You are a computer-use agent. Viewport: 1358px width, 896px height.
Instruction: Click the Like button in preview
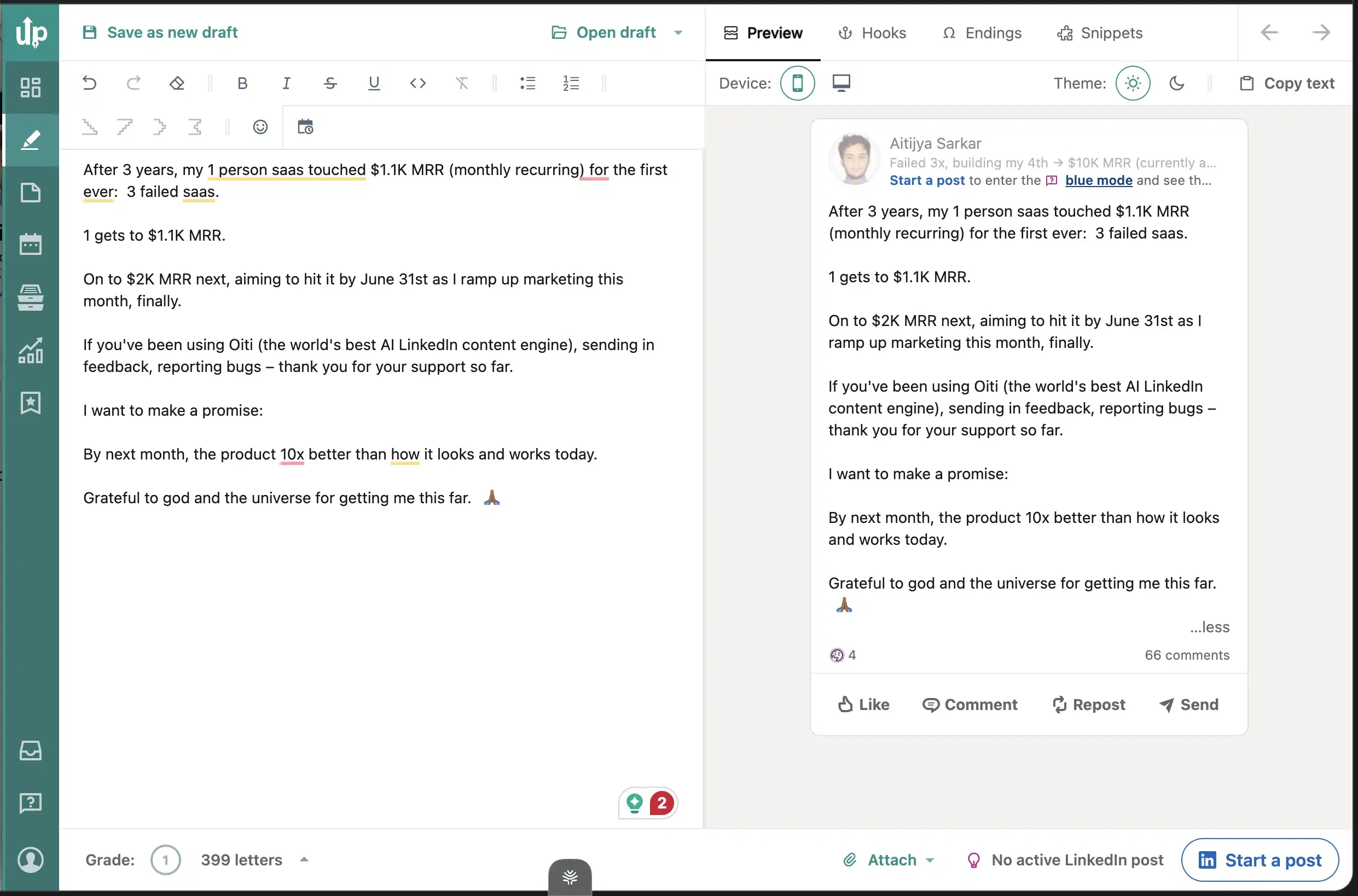tap(863, 705)
